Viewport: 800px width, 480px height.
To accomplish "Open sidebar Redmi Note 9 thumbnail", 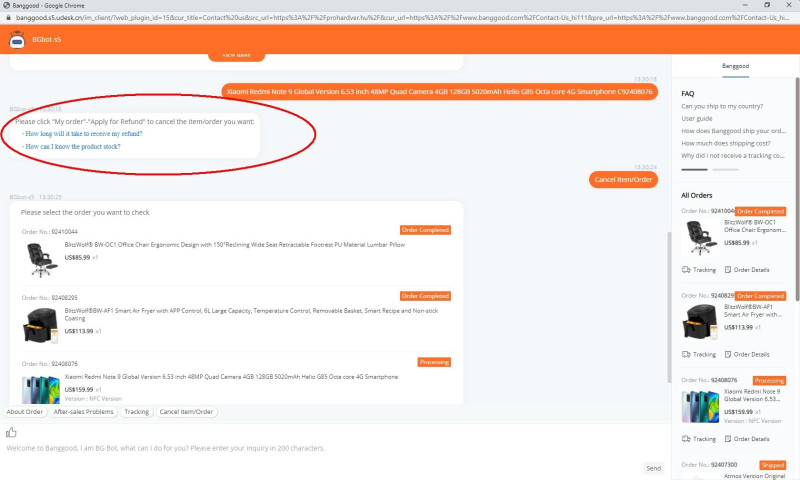I will pos(701,407).
